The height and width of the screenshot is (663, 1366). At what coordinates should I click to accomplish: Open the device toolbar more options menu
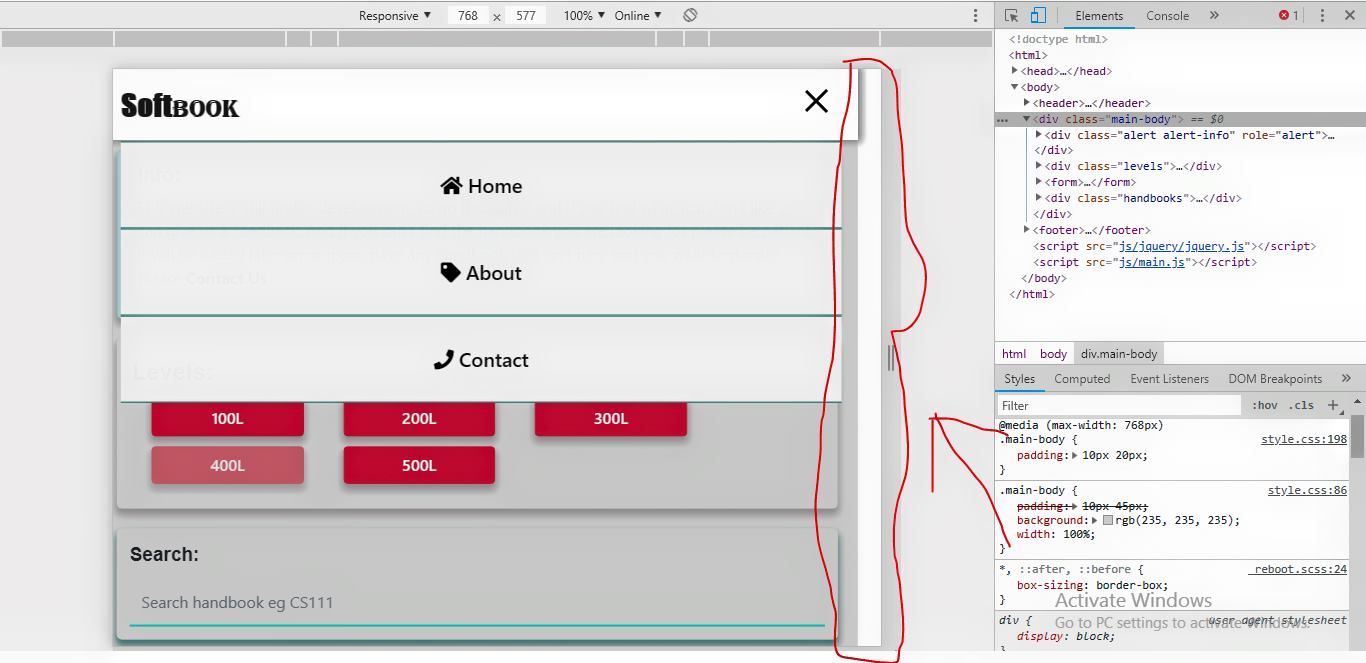click(976, 15)
